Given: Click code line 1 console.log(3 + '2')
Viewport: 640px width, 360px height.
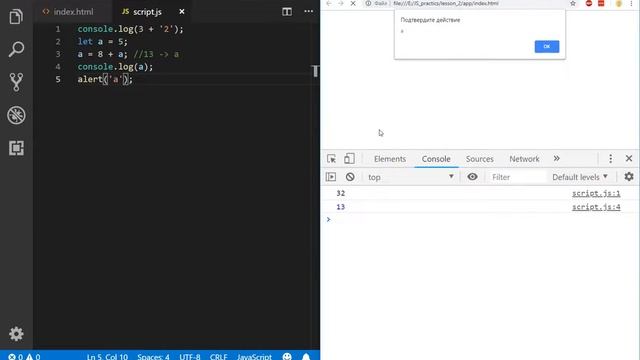Looking at the screenshot, I should (x=131, y=29).
